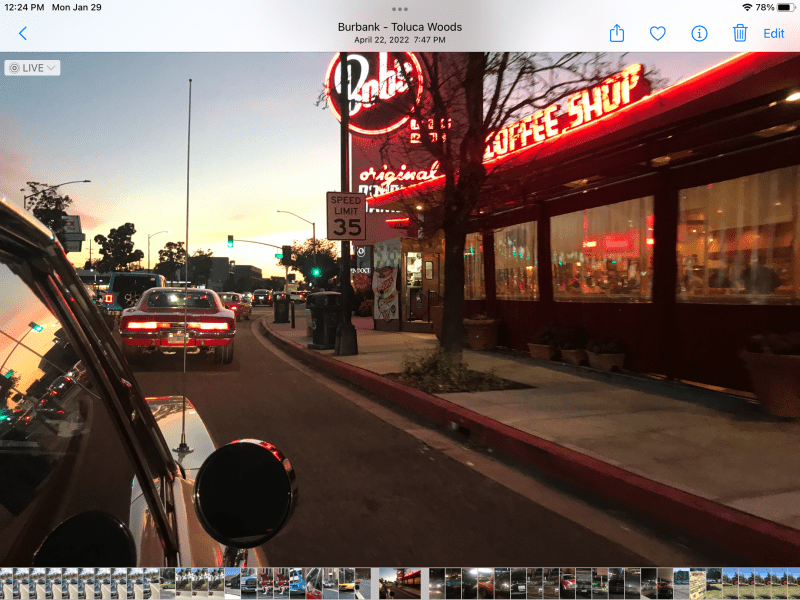
Task: Select the current coffee shop thumbnail in the strip
Action: click(x=400, y=583)
